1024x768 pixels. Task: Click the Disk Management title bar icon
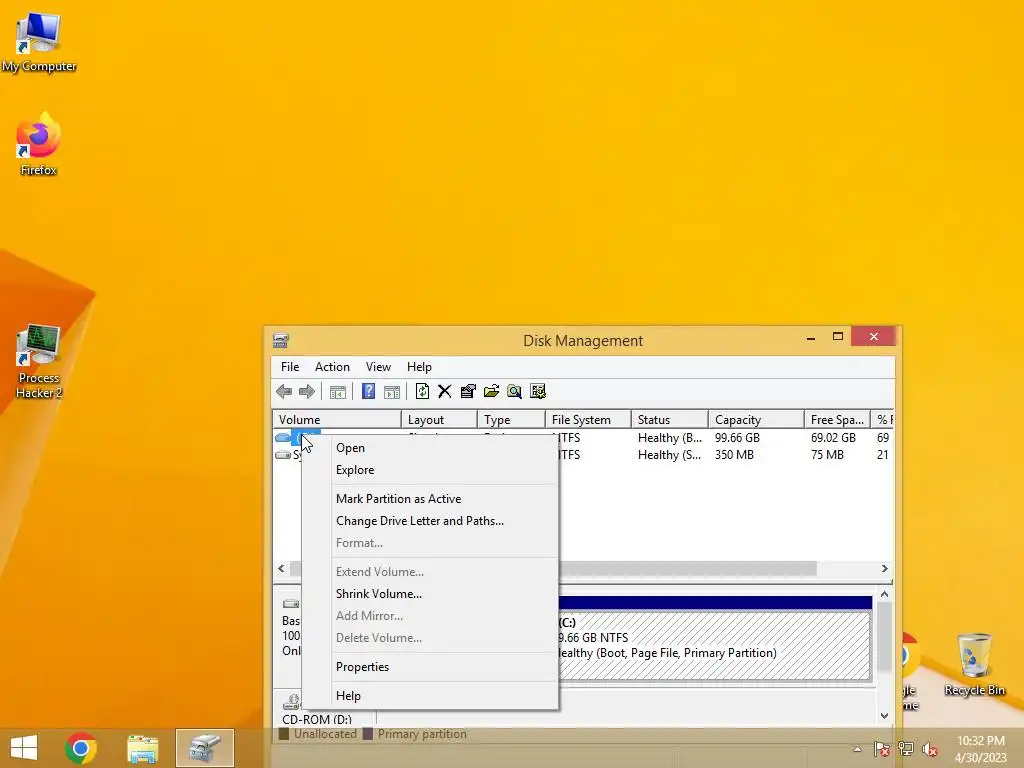click(x=281, y=340)
